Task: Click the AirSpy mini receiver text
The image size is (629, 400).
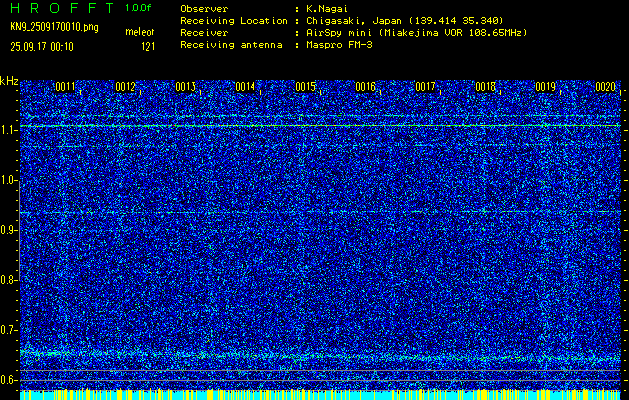Action: click(416, 32)
